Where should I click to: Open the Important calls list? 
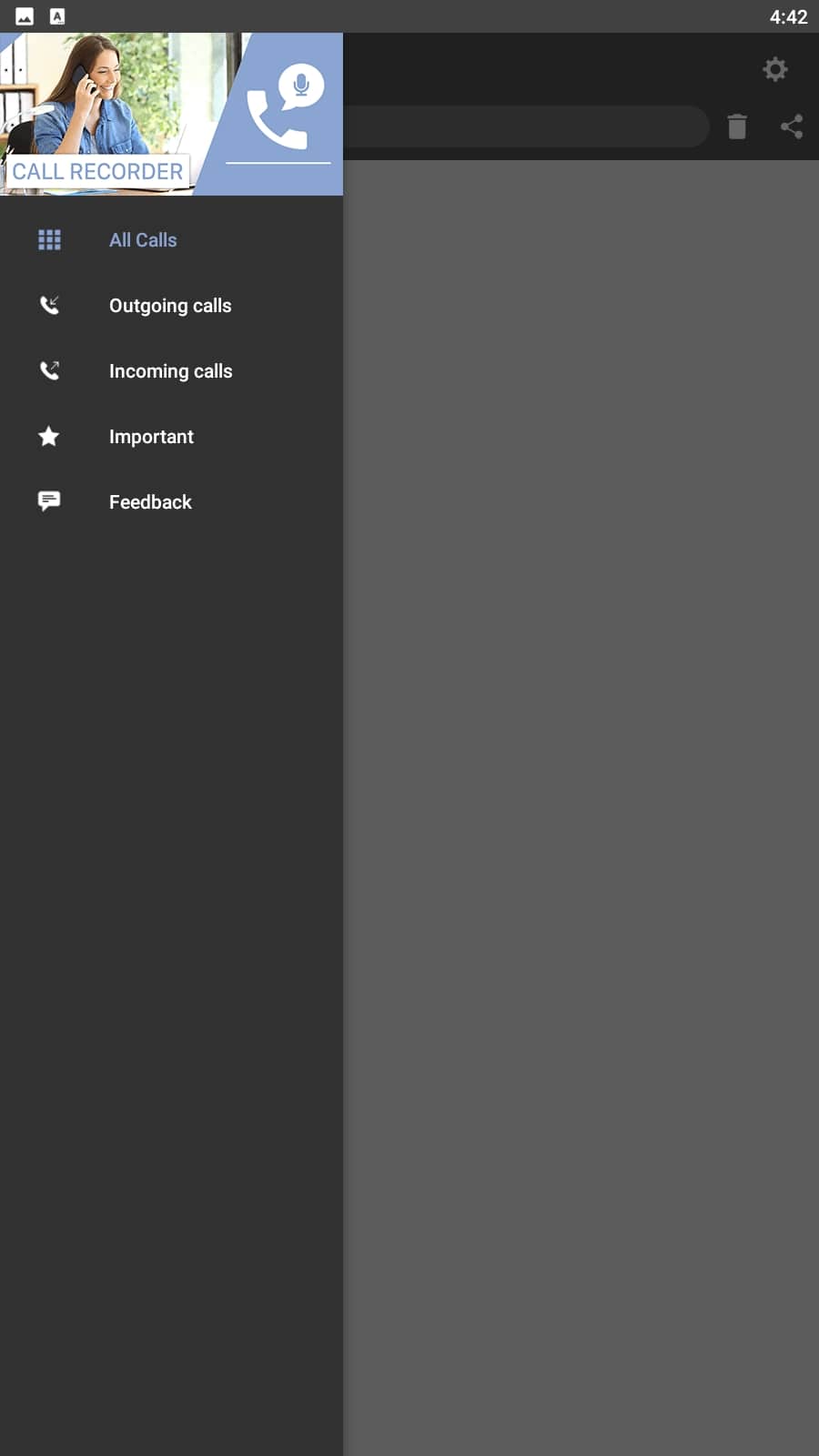(x=171, y=437)
